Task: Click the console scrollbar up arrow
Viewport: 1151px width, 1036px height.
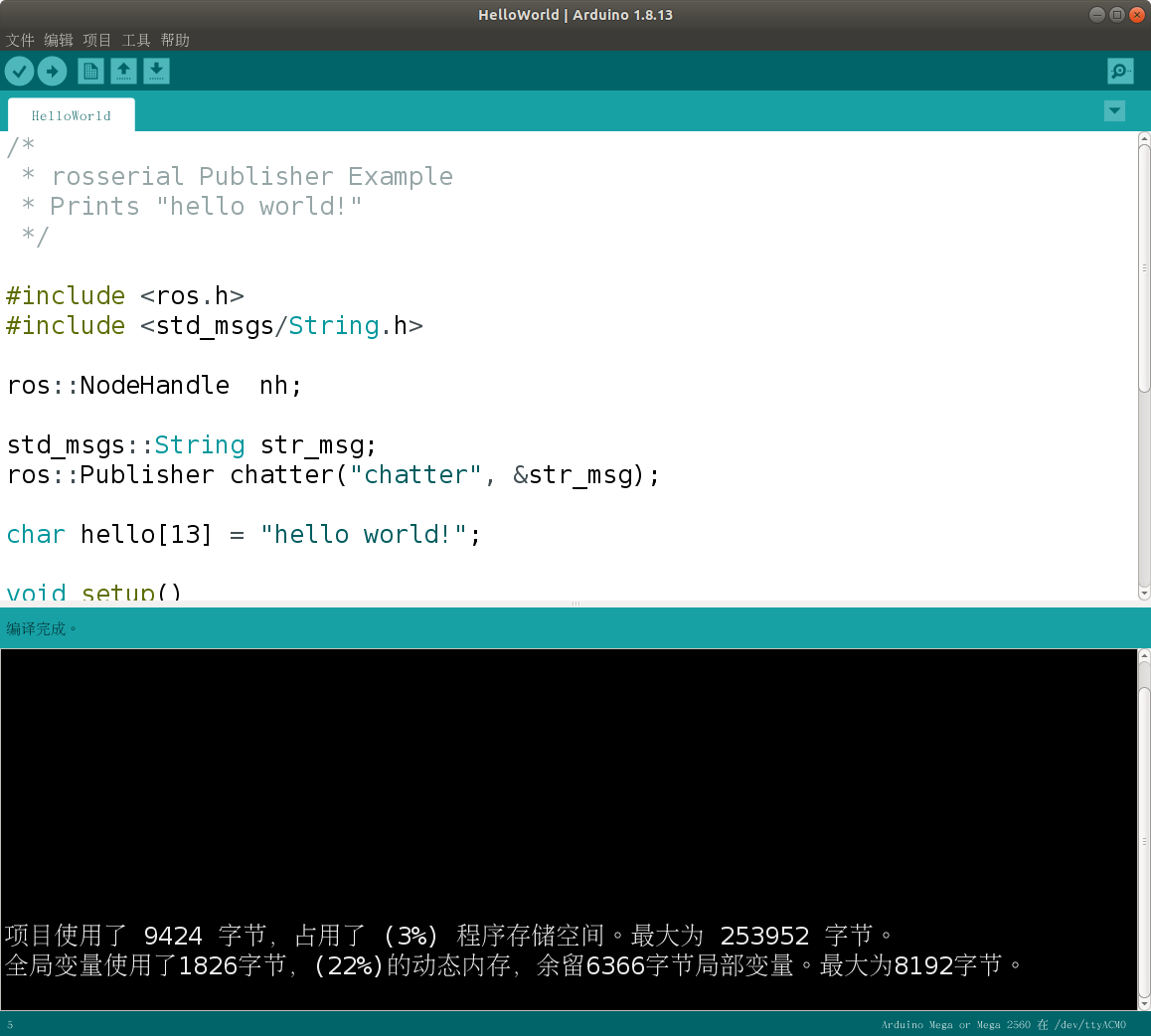Action: [x=1143, y=653]
